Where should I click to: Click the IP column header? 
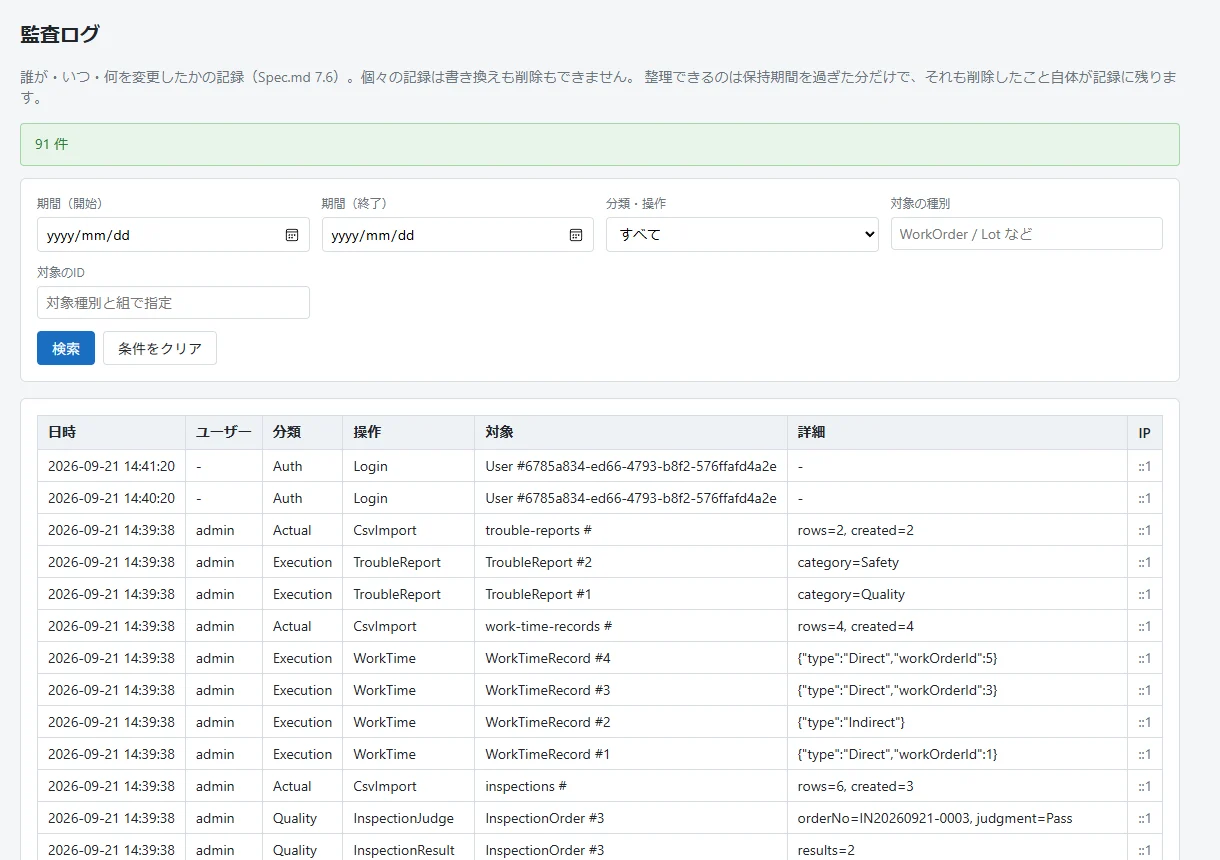pos(1145,432)
